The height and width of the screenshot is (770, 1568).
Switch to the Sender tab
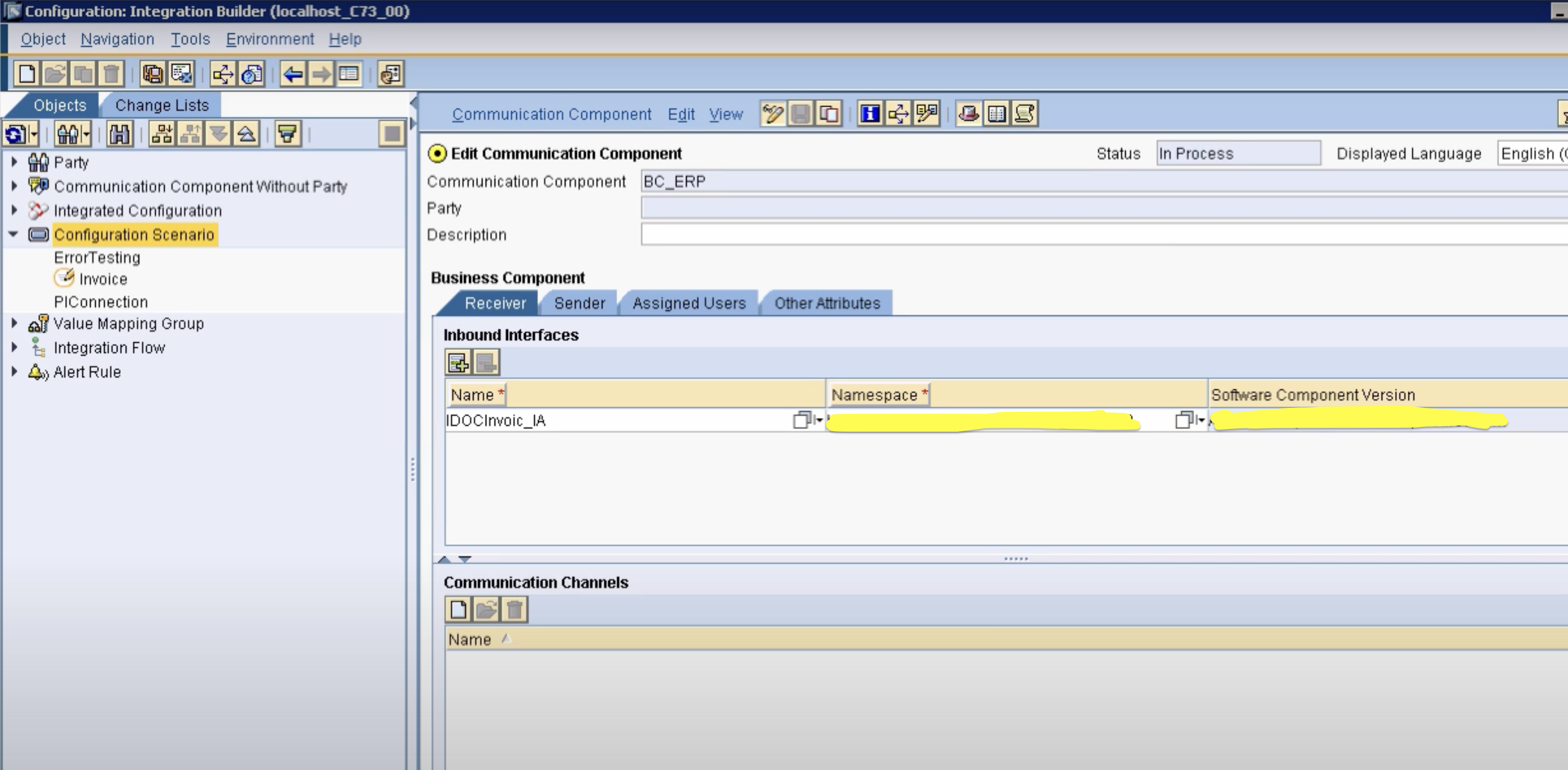click(x=579, y=303)
